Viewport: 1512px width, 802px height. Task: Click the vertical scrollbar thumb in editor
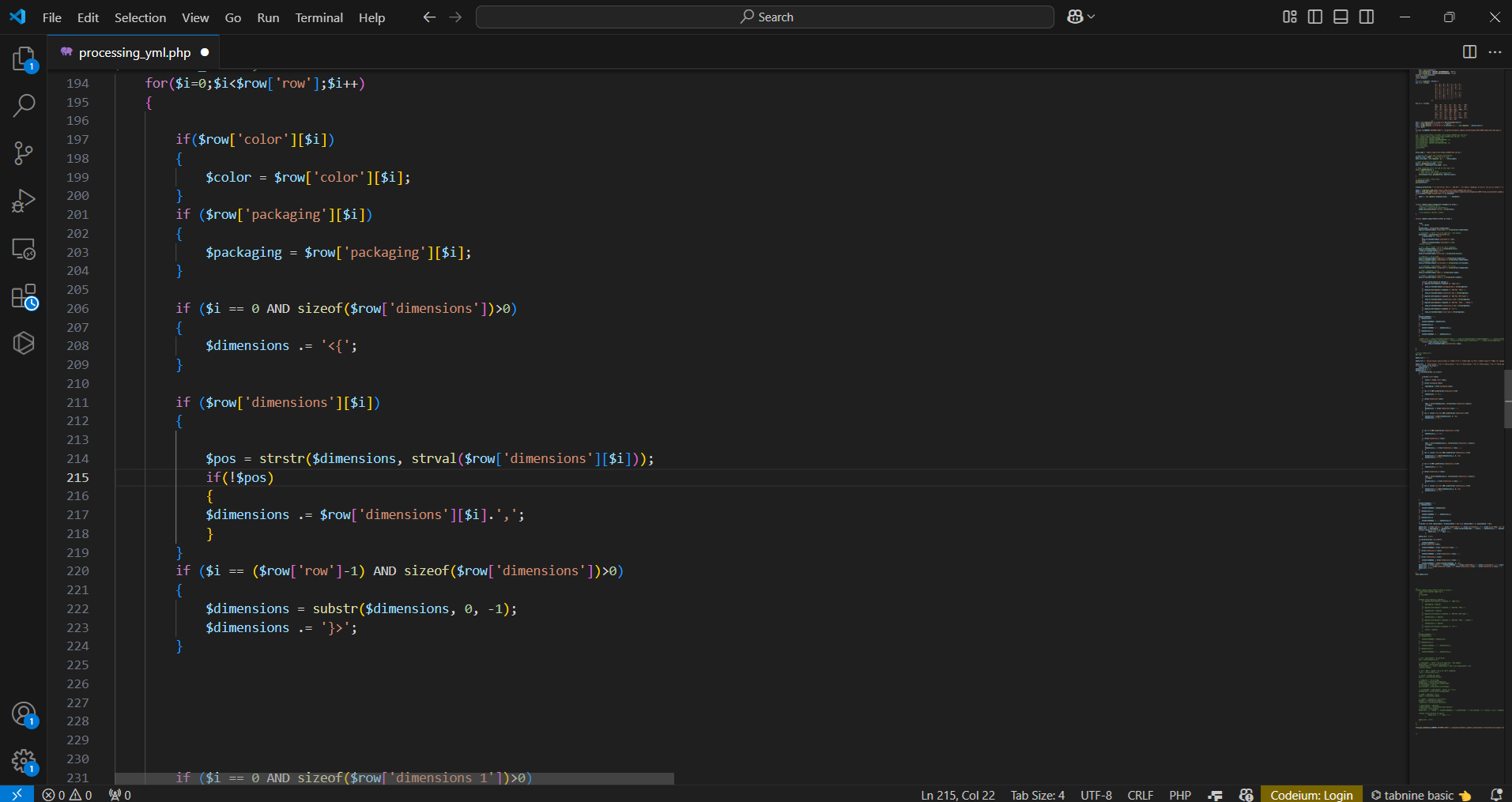pos(1507,399)
